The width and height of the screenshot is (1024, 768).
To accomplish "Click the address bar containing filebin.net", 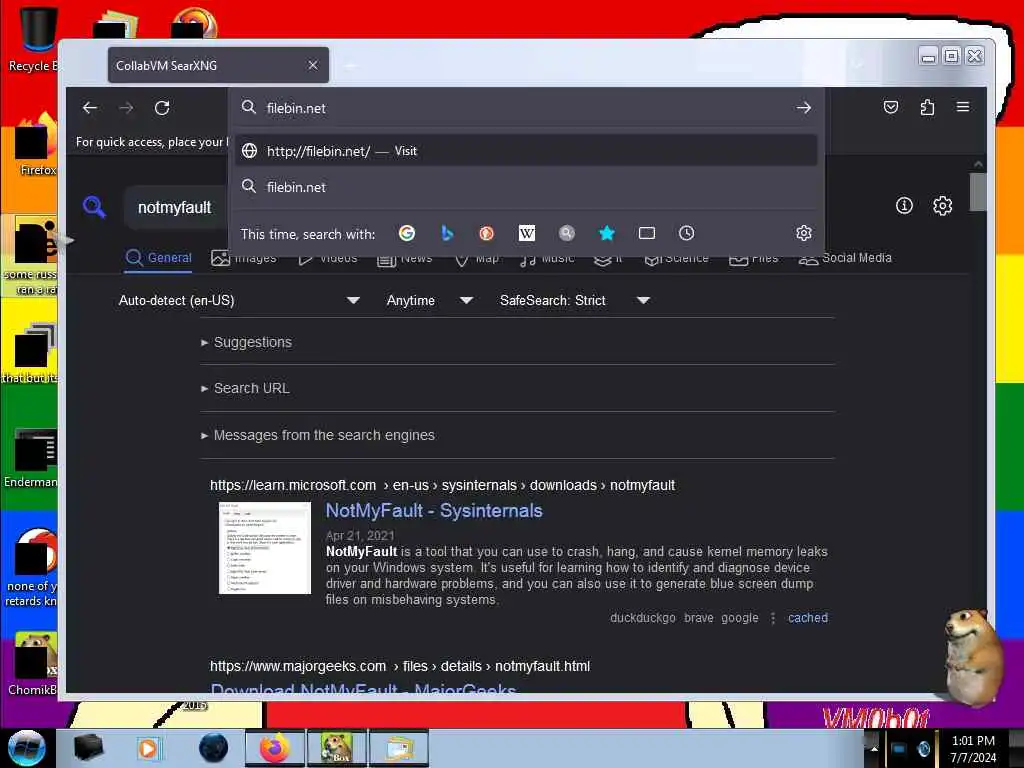I will [526, 108].
